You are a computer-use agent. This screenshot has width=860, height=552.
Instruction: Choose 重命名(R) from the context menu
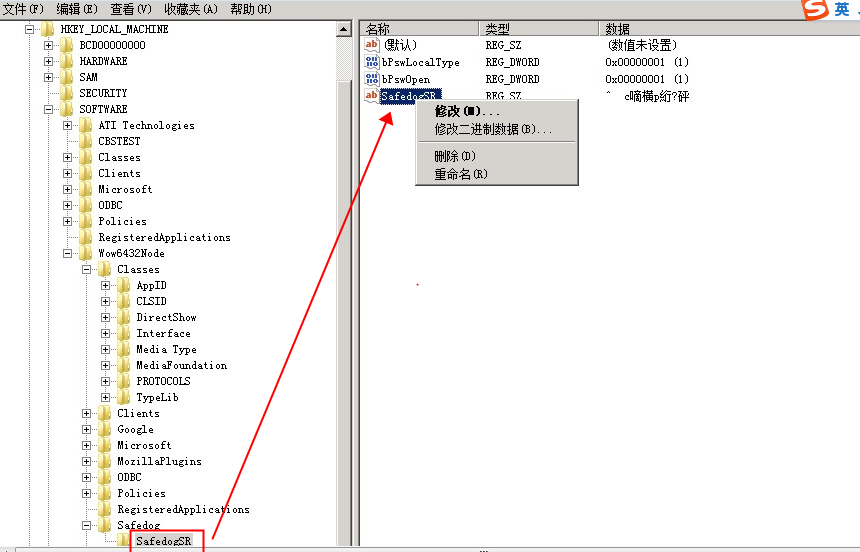tap(460, 174)
